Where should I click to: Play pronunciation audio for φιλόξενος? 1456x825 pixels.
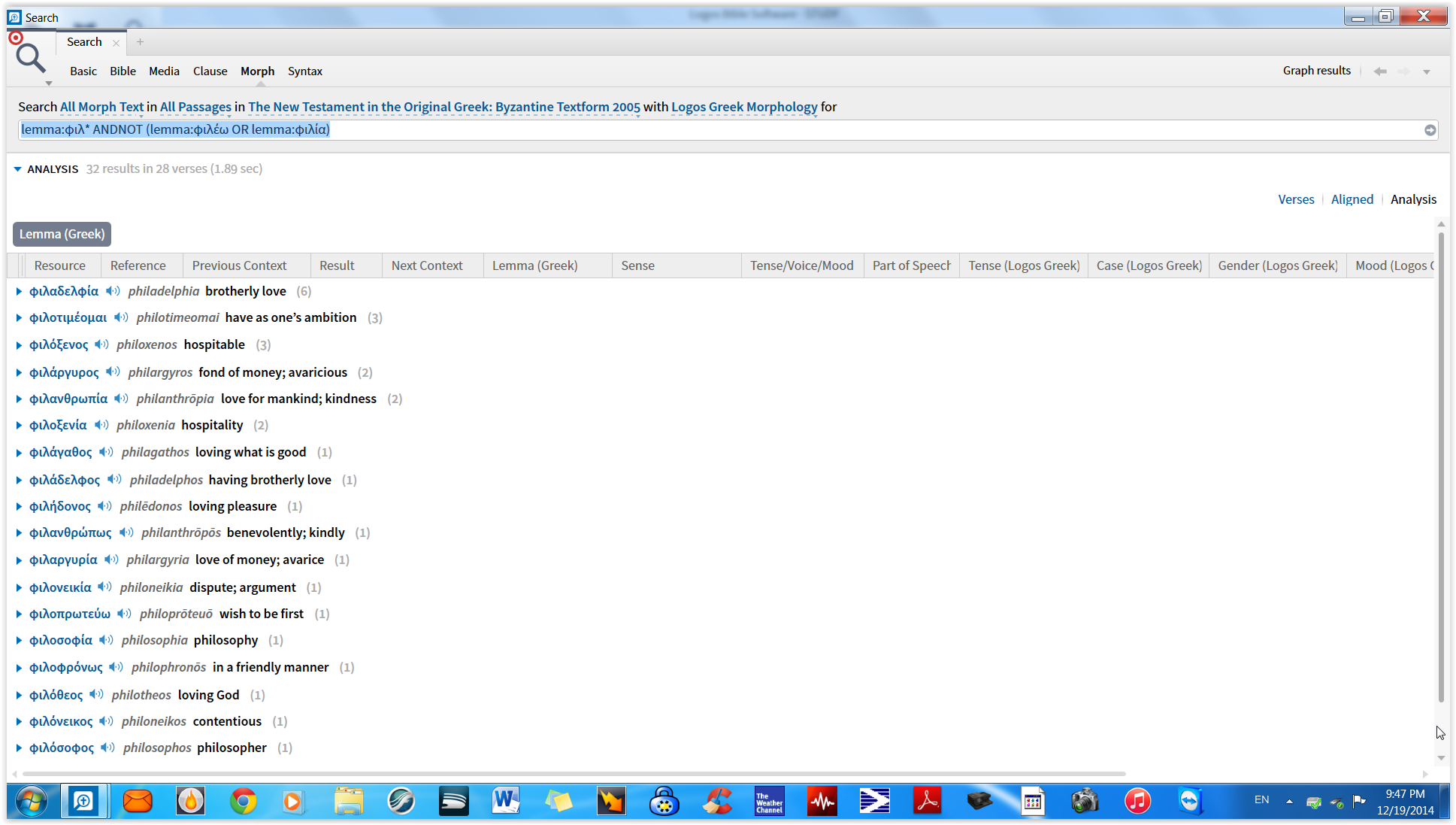click(x=101, y=344)
